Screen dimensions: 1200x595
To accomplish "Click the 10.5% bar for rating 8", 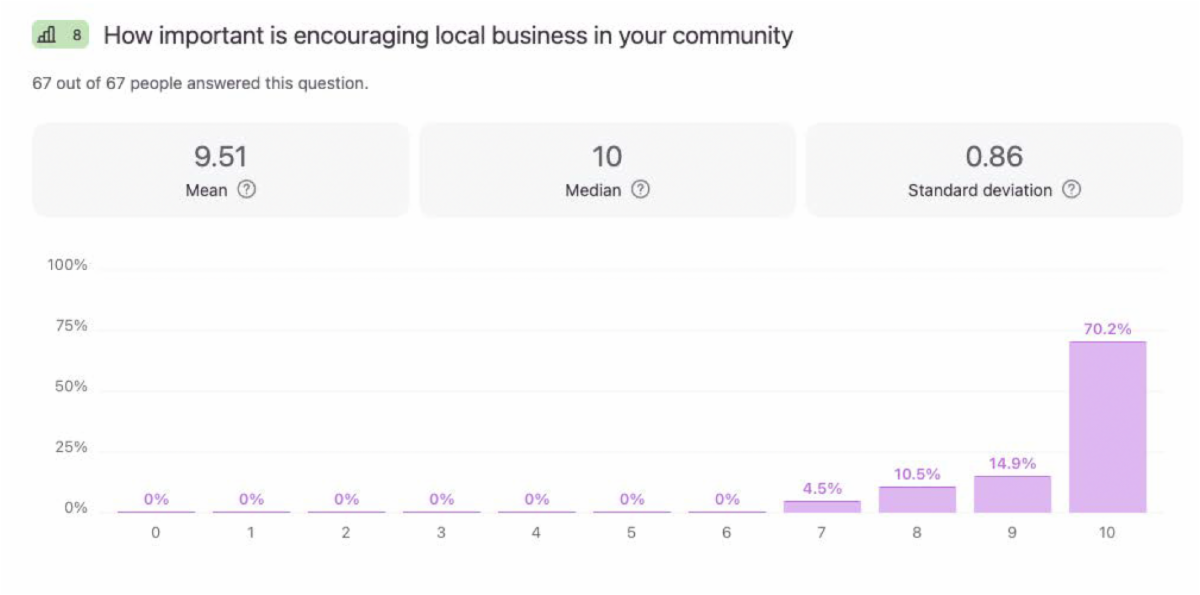I will coord(917,499).
